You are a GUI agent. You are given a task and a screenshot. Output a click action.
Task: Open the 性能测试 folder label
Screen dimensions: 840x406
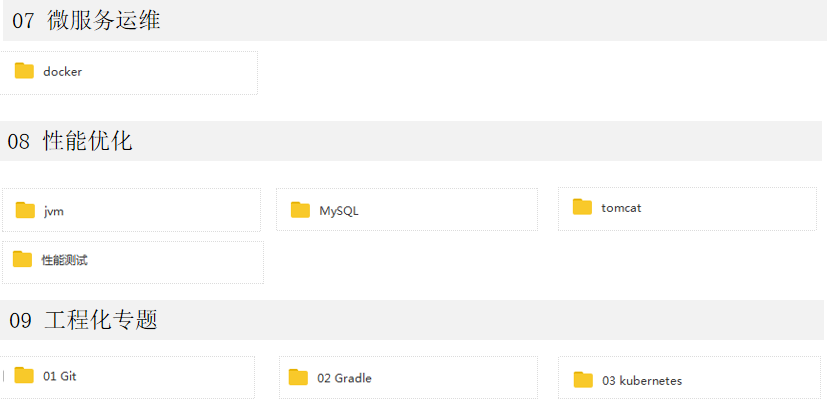[65, 261]
